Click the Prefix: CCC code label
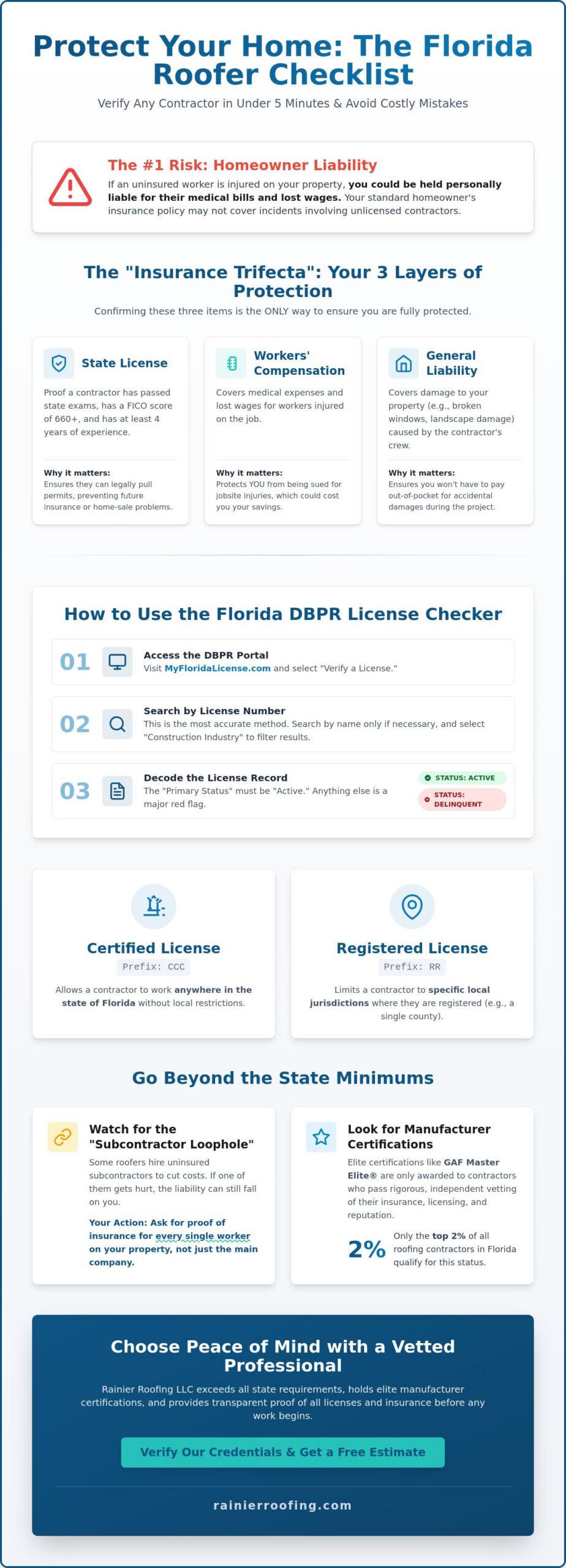Screen dimensions: 566x1568 coord(154,967)
